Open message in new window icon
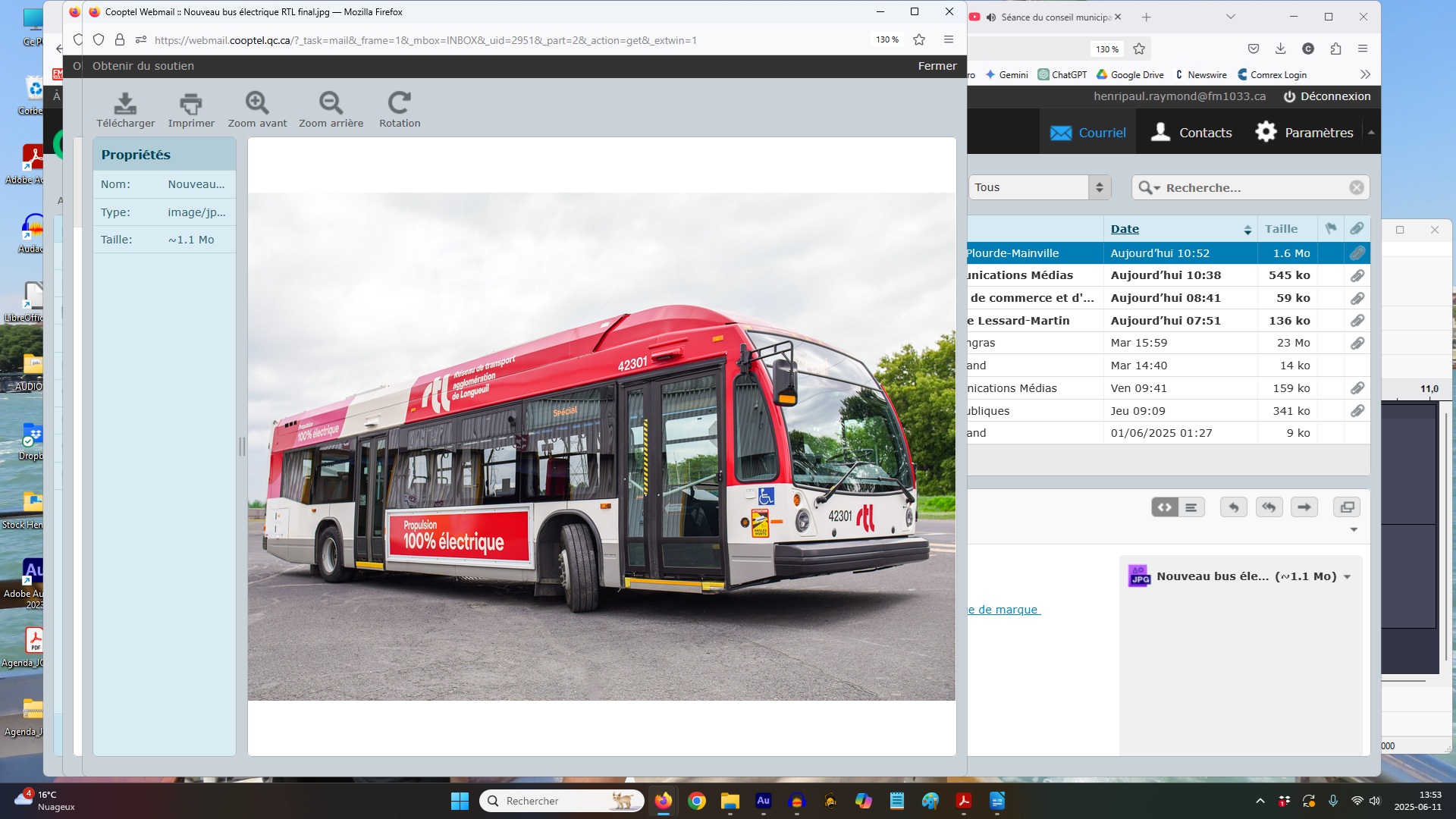The image size is (1456, 819). pos(1347,507)
